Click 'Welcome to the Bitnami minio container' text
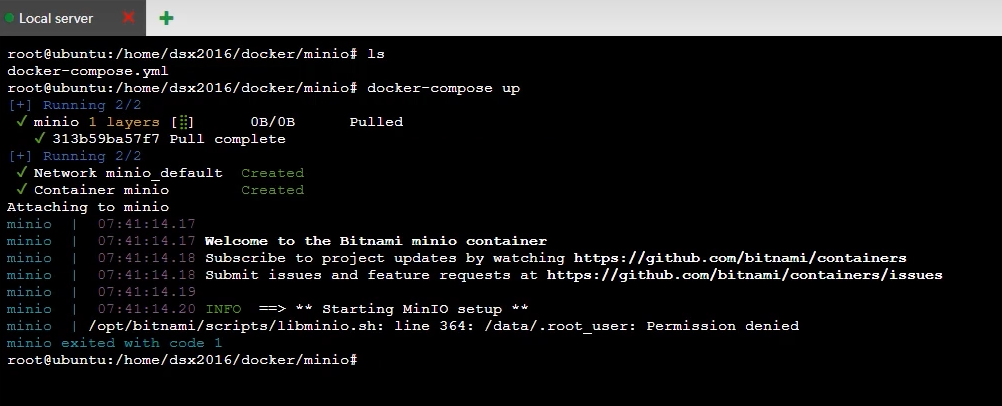1002x406 pixels. tap(376, 241)
